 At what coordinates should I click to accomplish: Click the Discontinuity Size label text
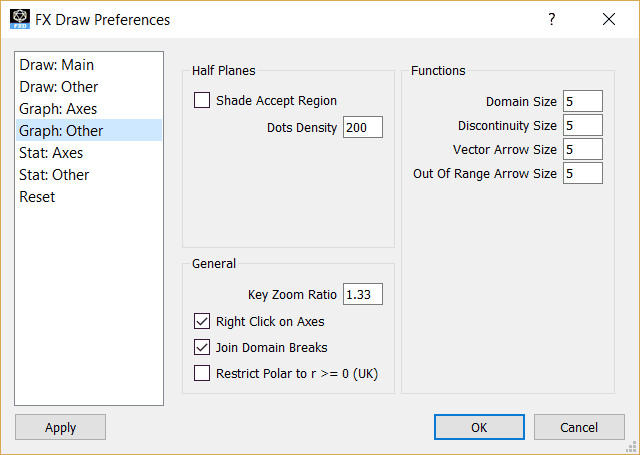(507, 126)
